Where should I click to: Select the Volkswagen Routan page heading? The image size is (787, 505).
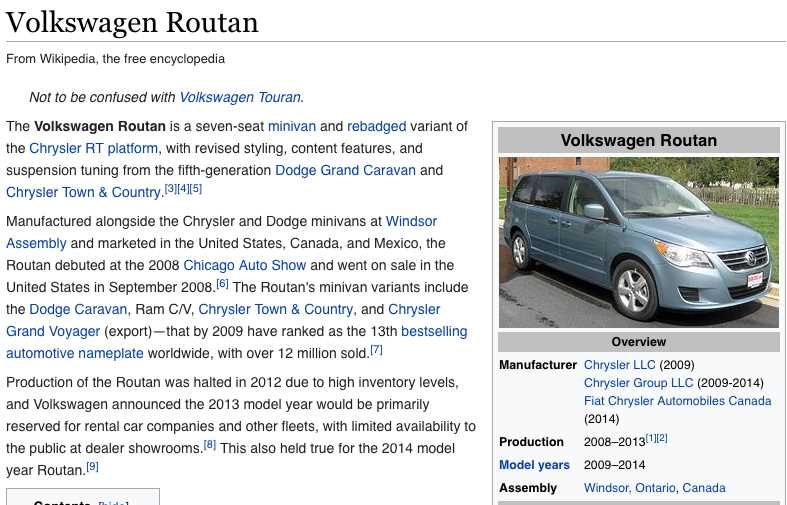click(132, 22)
